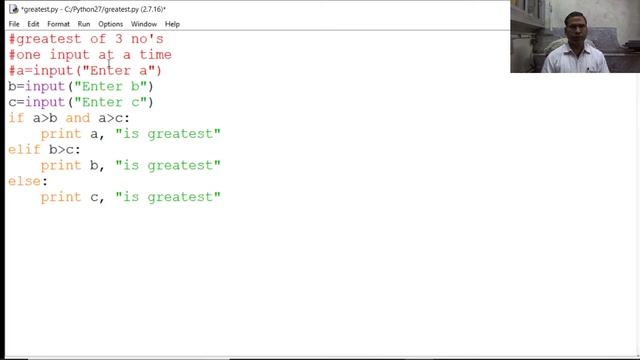
Task: Open the Run menu
Action: point(84,24)
